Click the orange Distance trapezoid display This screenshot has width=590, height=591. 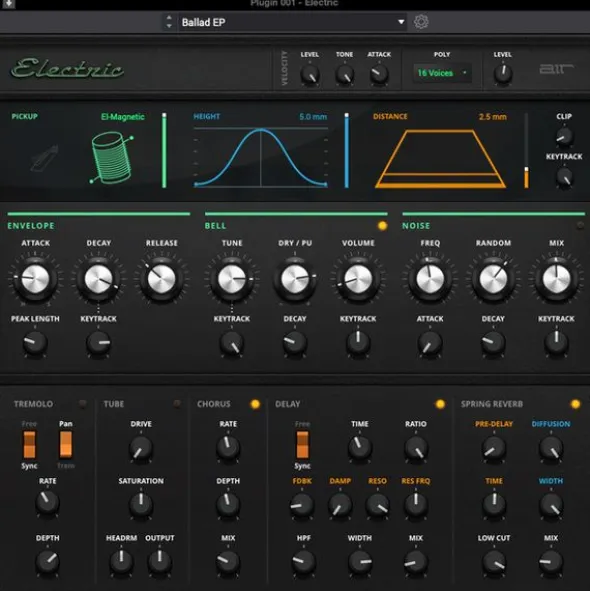pyautogui.click(x=440, y=159)
